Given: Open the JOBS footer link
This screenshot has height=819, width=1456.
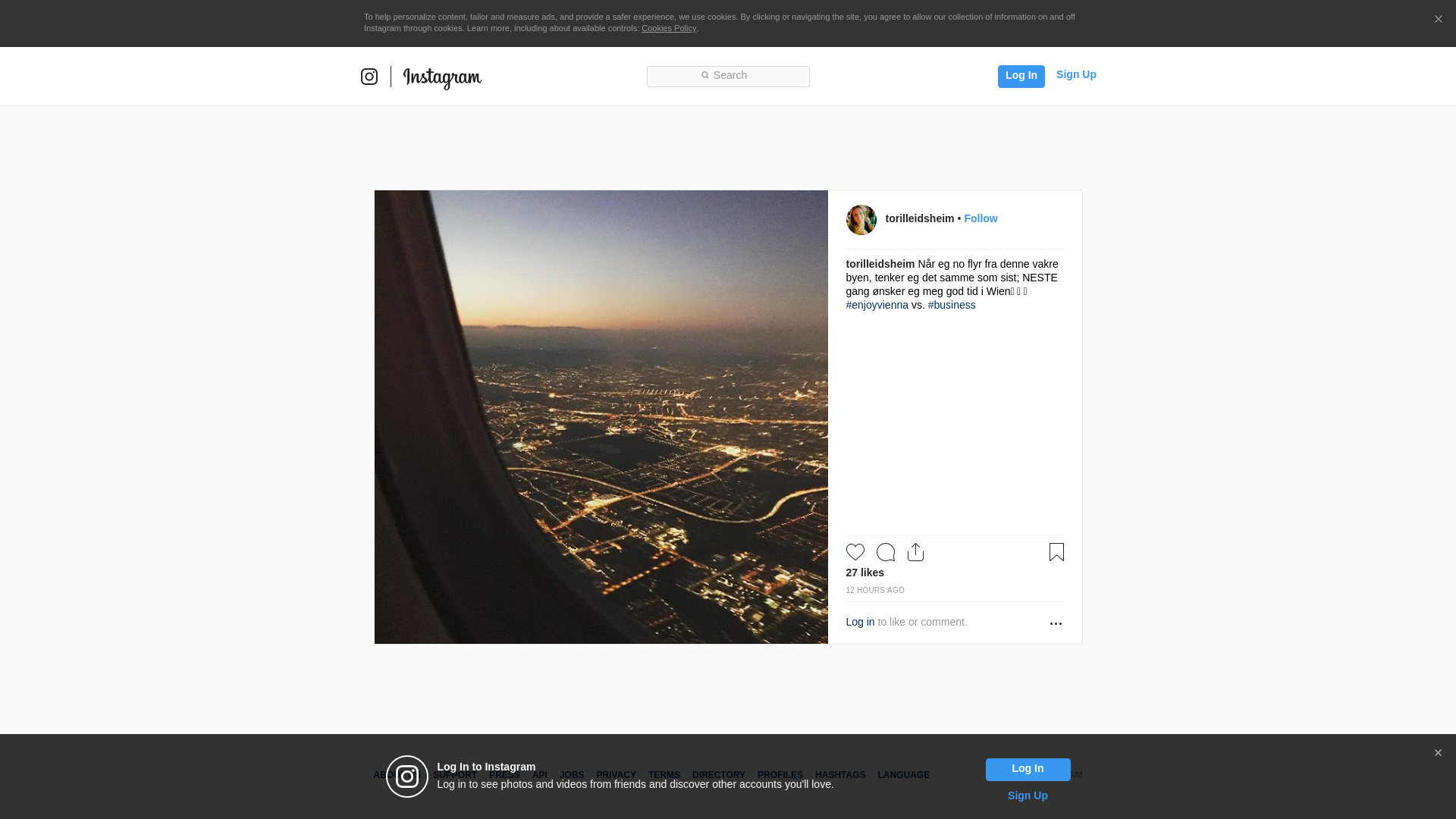Looking at the screenshot, I should coord(572,775).
